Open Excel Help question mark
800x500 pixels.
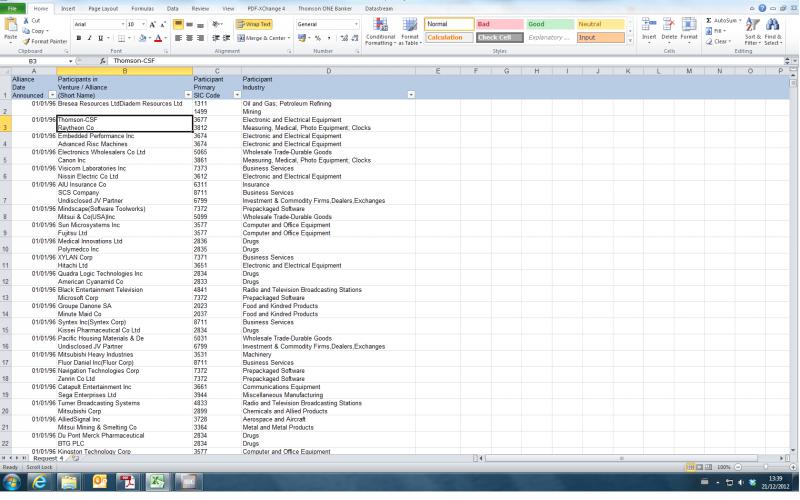tap(762, 8)
